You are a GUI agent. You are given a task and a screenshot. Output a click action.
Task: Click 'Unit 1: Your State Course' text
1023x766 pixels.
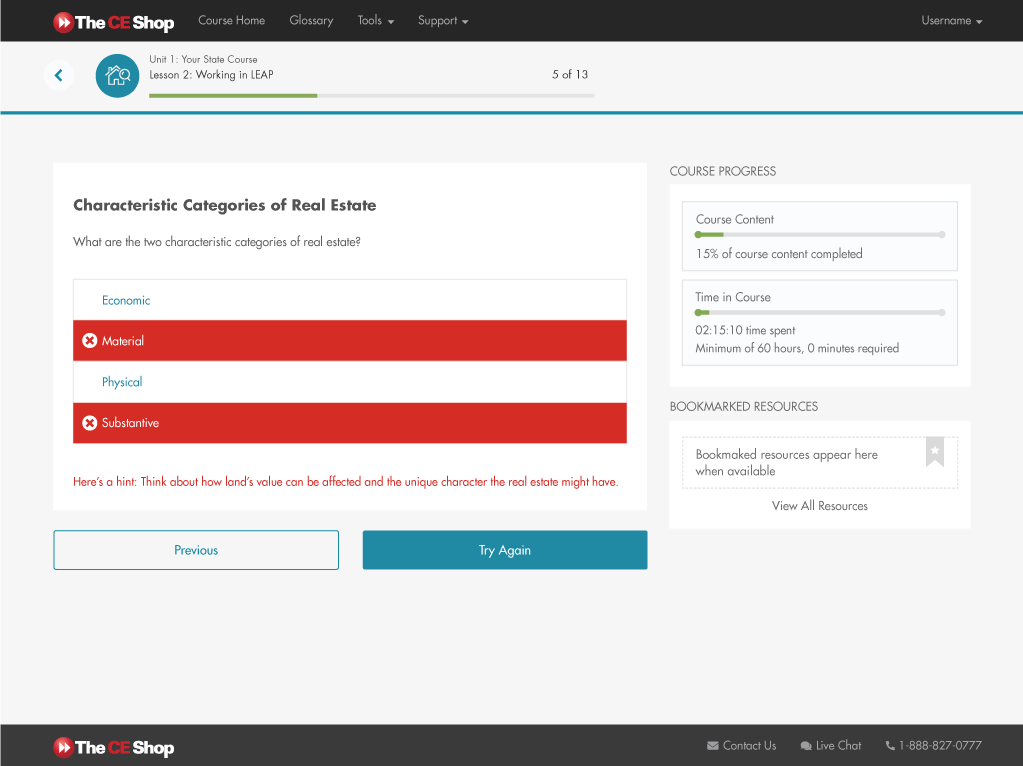pyautogui.click(x=203, y=59)
